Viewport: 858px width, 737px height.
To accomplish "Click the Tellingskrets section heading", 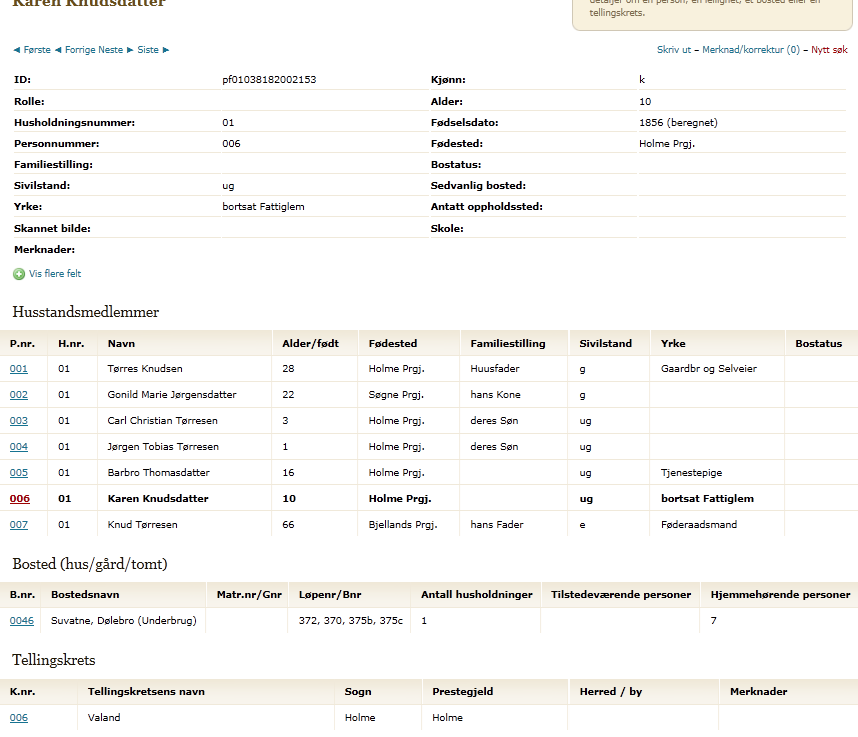I will click(54, 660).
